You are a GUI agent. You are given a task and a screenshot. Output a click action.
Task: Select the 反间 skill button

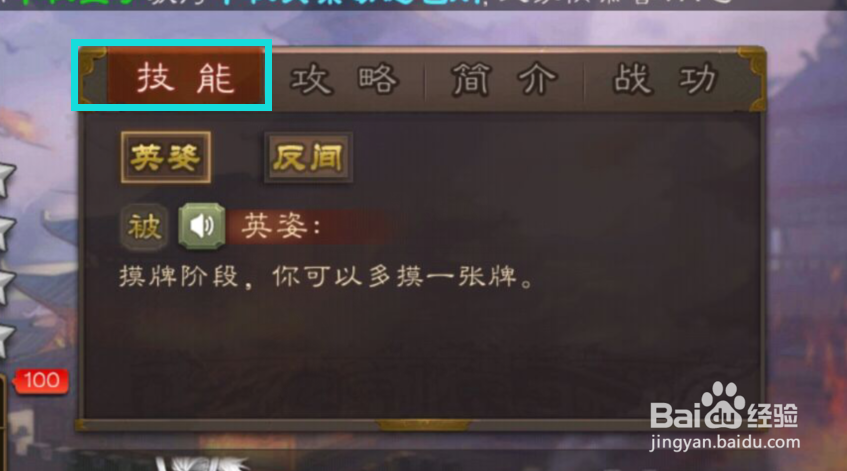click(308, 157)
